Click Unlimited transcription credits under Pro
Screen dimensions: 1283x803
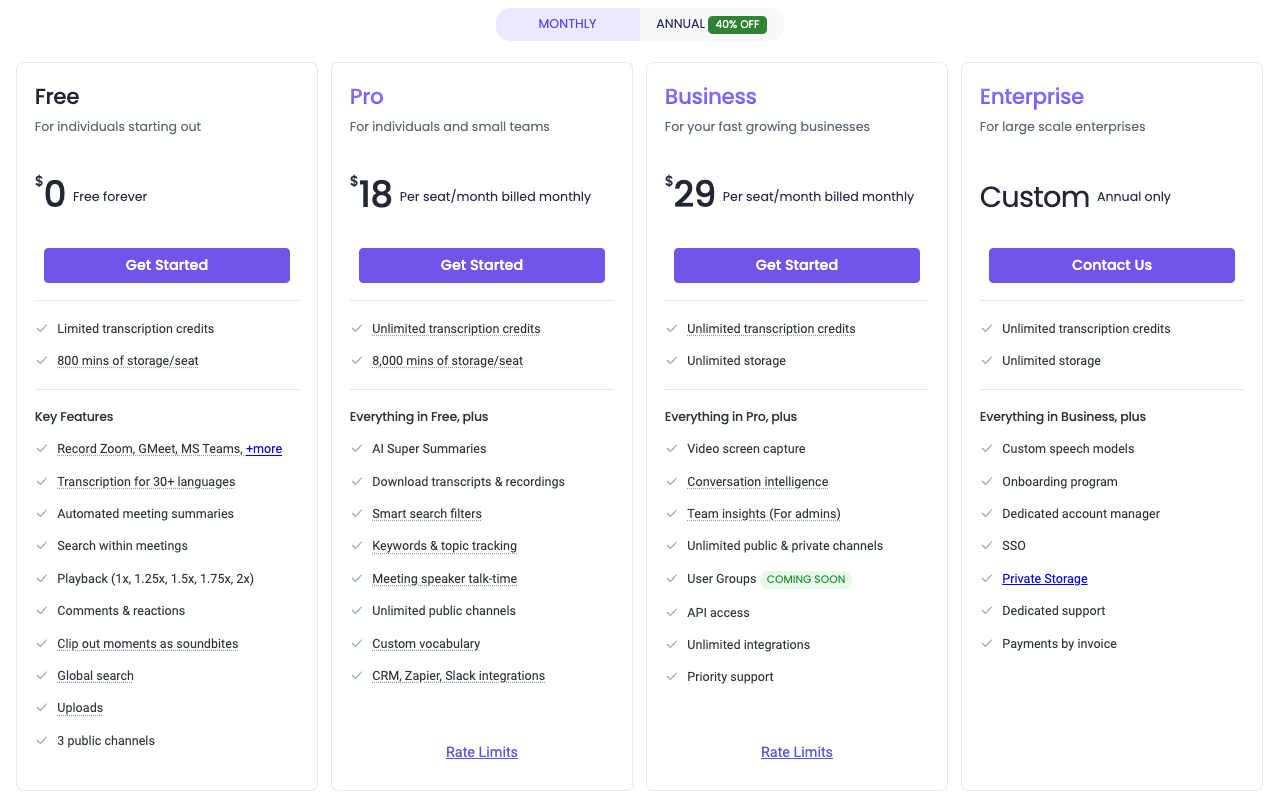456,328
